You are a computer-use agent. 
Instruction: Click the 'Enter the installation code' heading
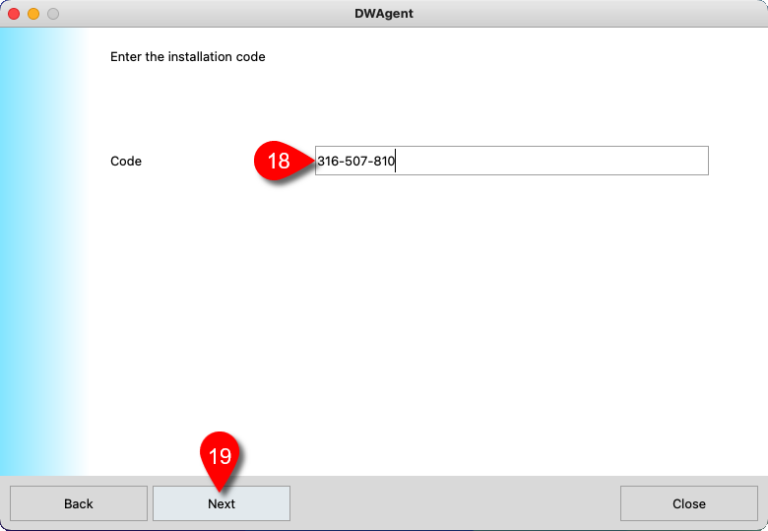(187, 57)
